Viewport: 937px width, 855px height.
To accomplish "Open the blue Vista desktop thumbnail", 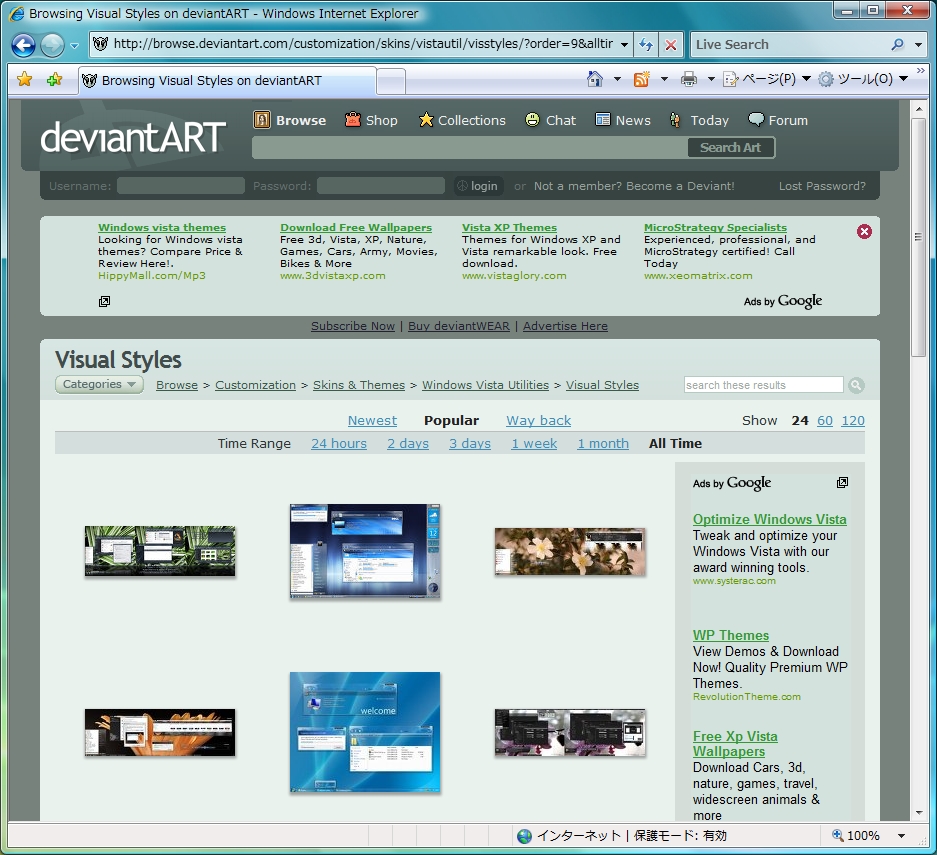I will (x=365, y=551).
